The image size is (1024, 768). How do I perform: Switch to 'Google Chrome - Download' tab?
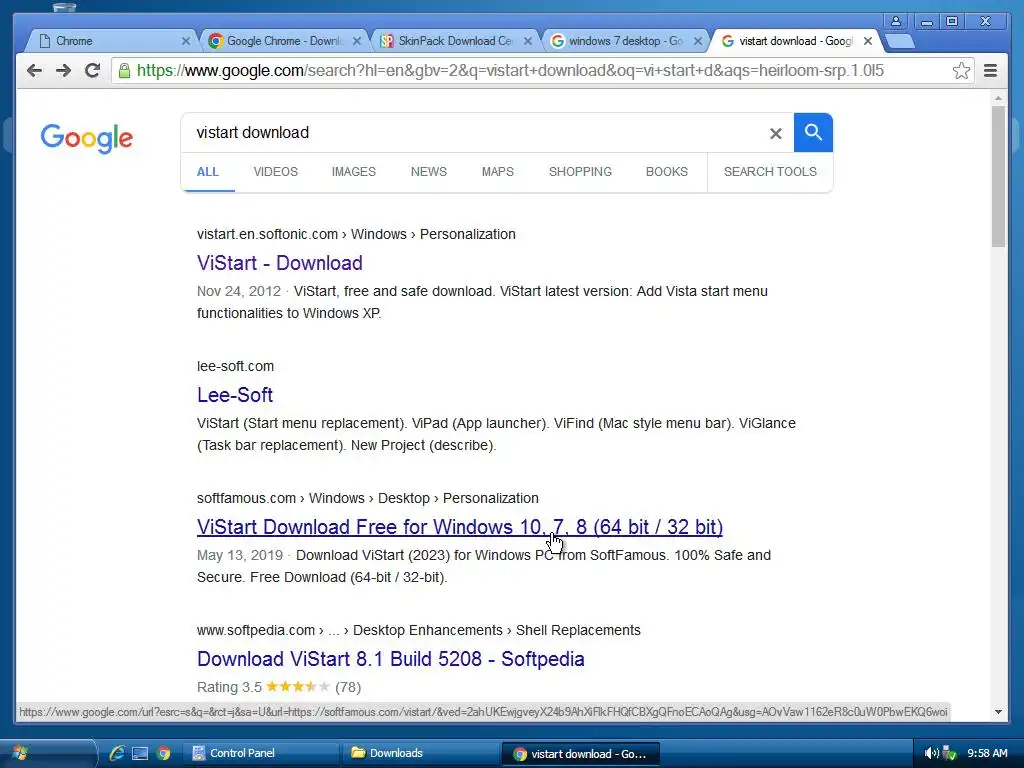(x=282, y=41)
